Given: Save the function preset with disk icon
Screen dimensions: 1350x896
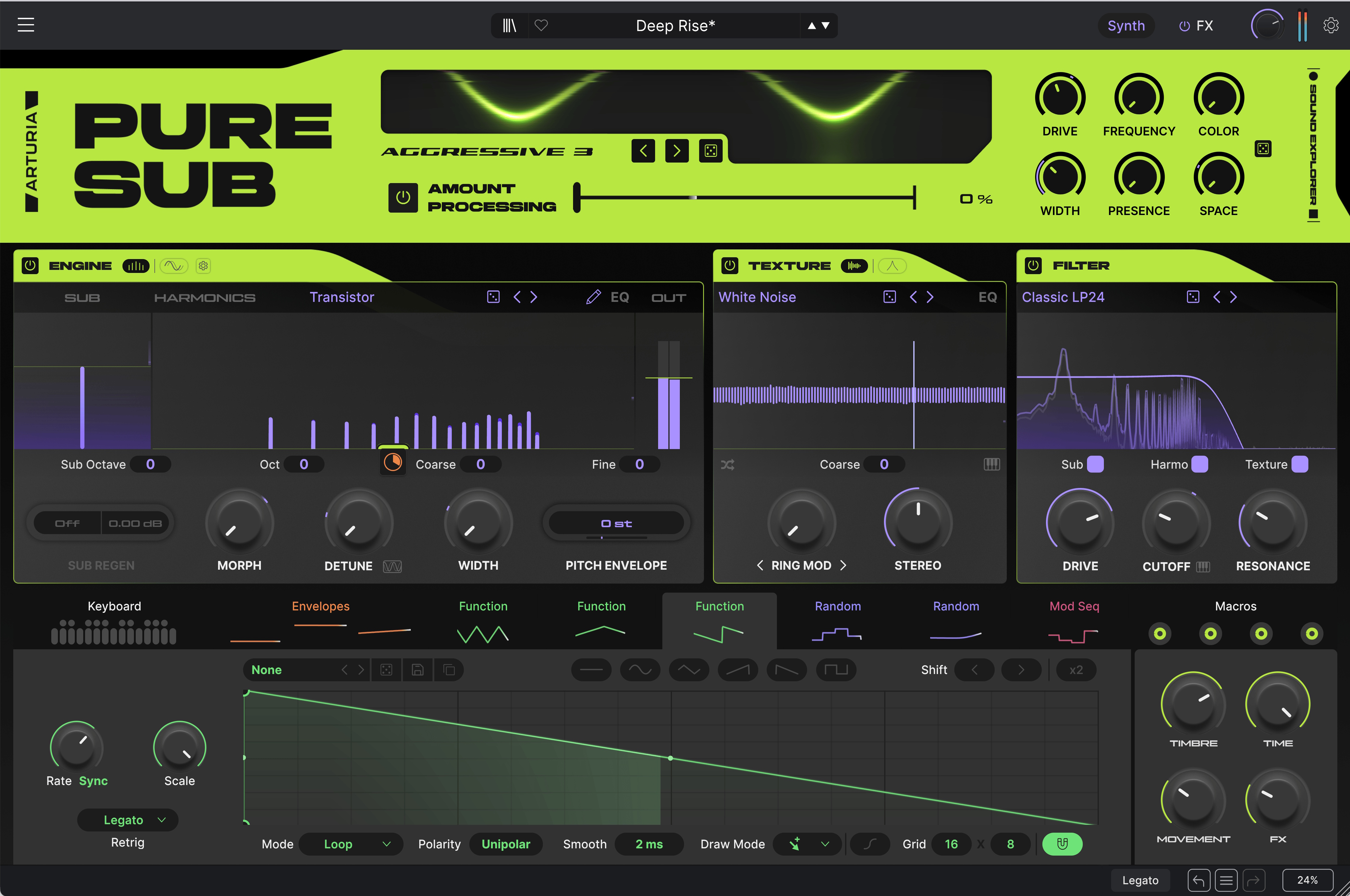Looking at the screenshot, I should (x=418, y=670).
